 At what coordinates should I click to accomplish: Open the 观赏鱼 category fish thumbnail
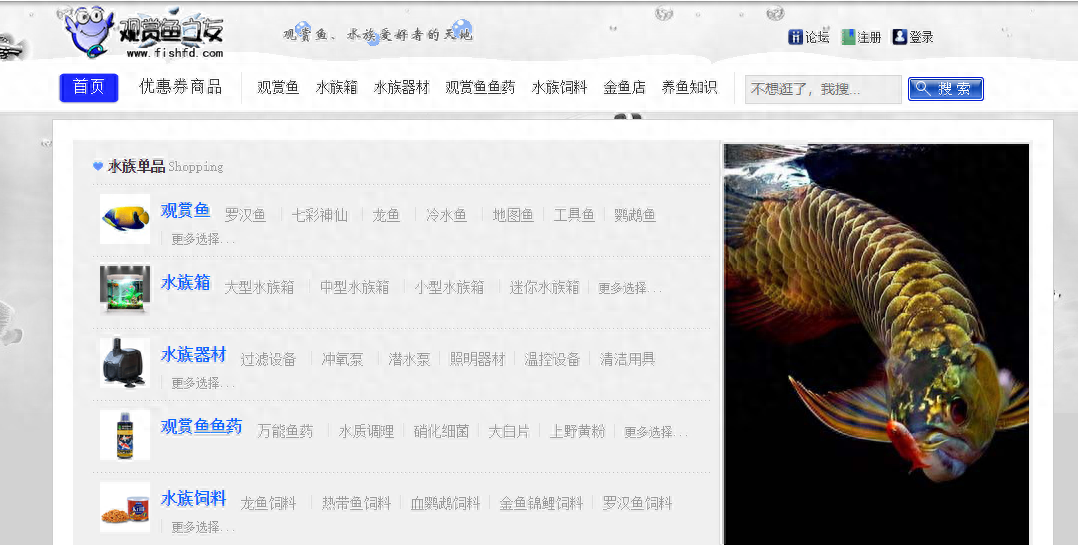(x=125, y=218)
